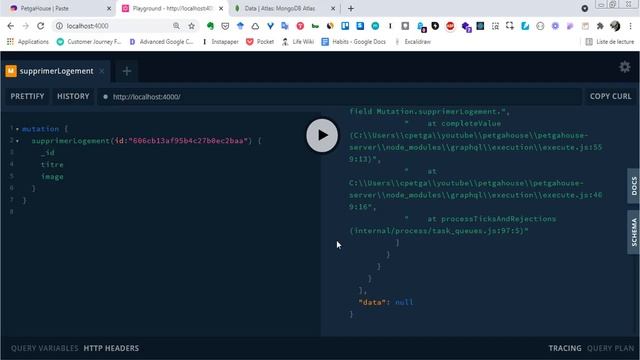This screenshot has height=360, width=640.
Task: Open the SCHEMA side panel
Action: 633,232
